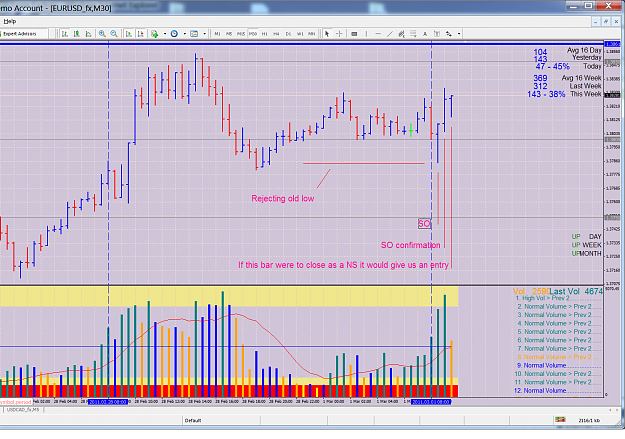Select the Fibonacci retracement tool

click(x=413, y=34)
